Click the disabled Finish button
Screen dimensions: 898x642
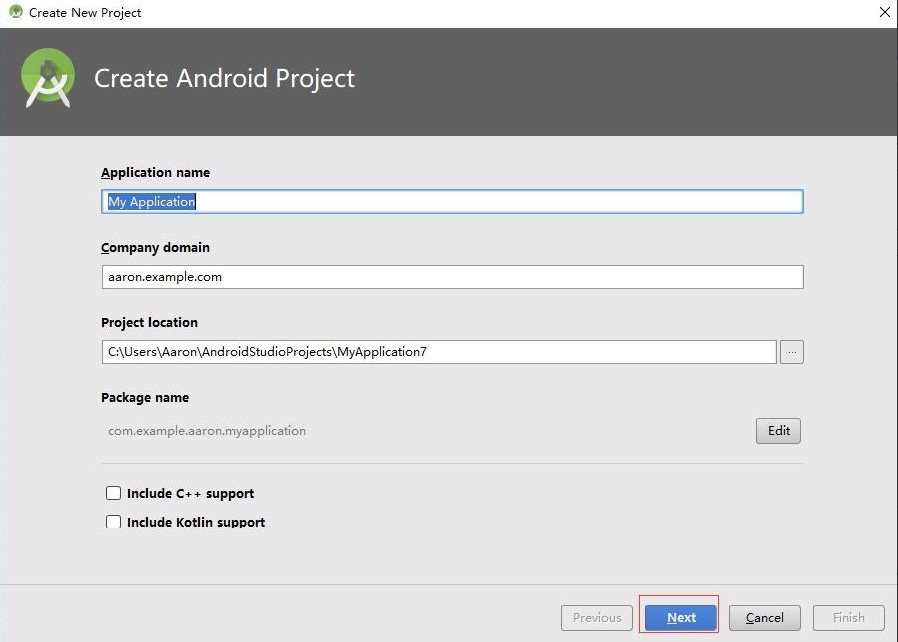[849, 617]
